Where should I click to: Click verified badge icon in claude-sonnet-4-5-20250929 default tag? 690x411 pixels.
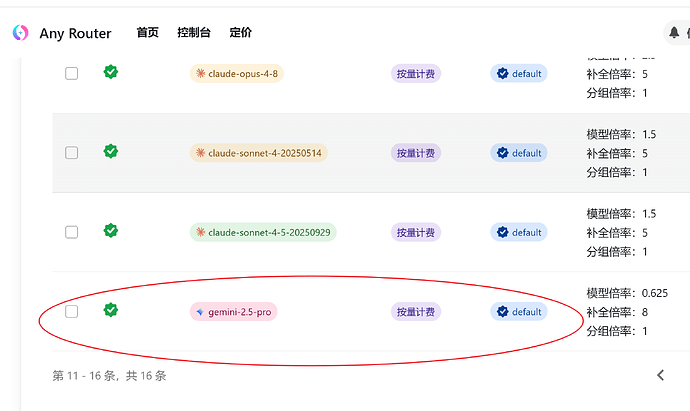(x=503, y=232)
